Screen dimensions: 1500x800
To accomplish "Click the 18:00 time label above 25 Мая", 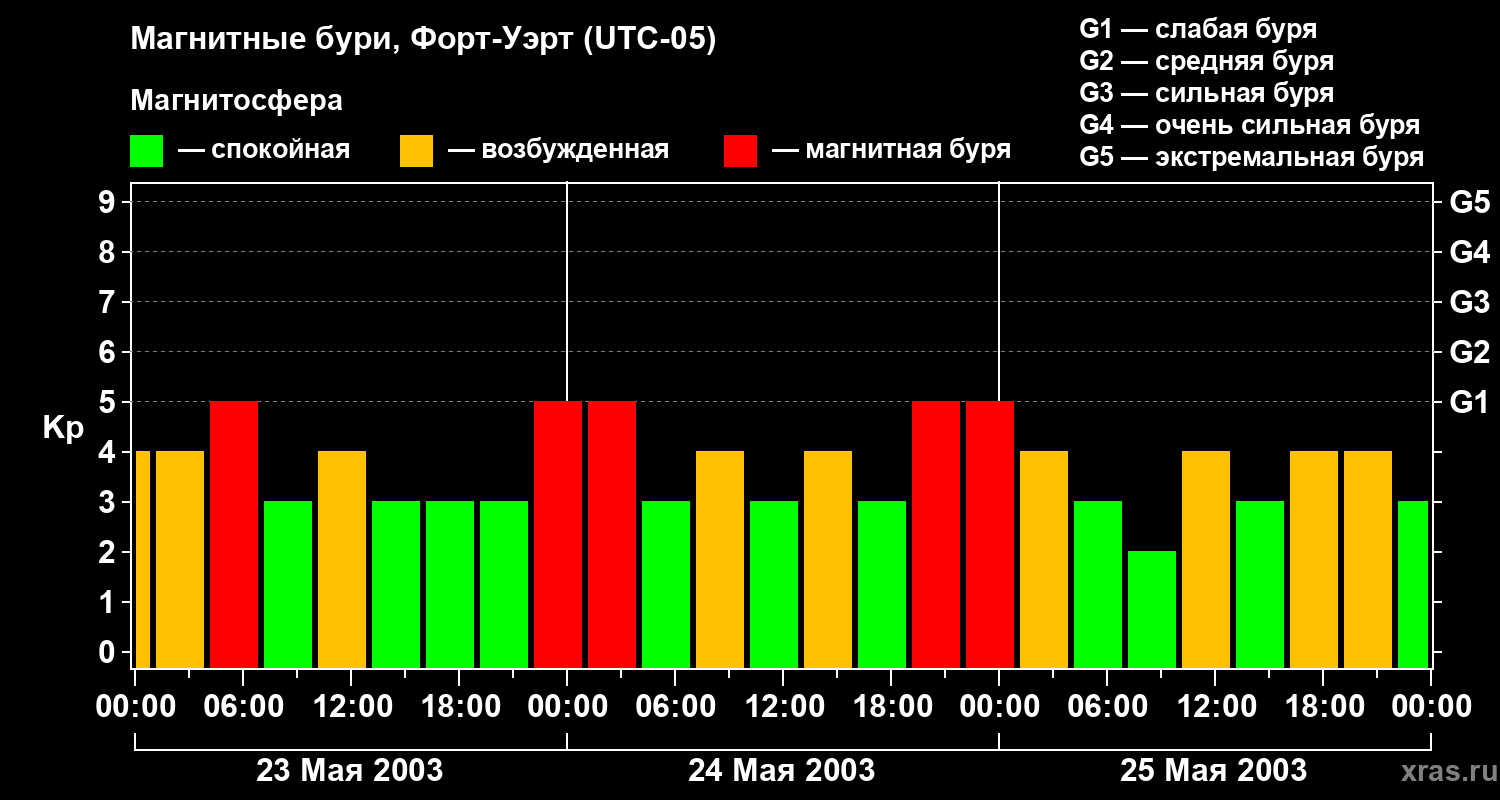I will 1323,707.
